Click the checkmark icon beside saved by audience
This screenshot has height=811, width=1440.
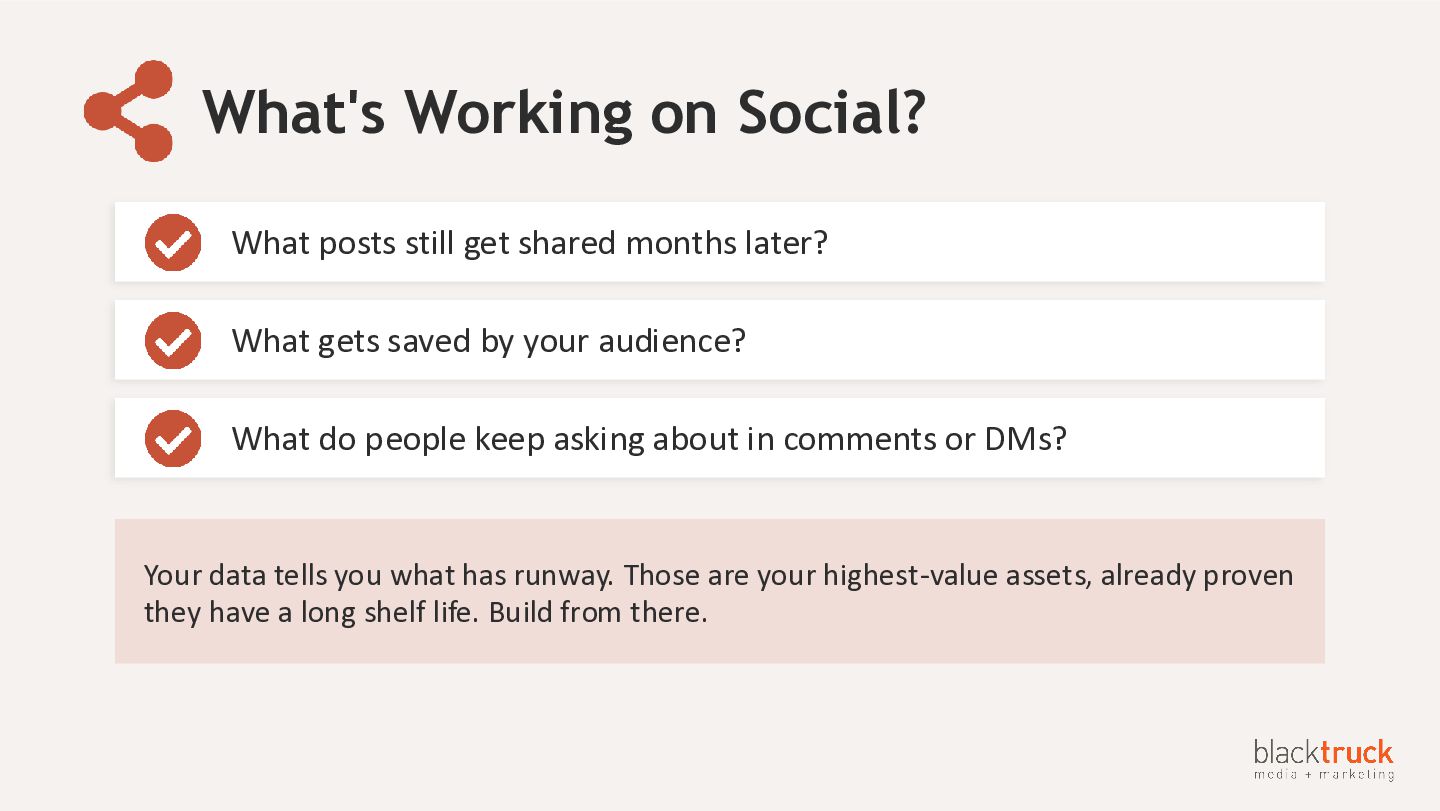(x=173, y=341)
